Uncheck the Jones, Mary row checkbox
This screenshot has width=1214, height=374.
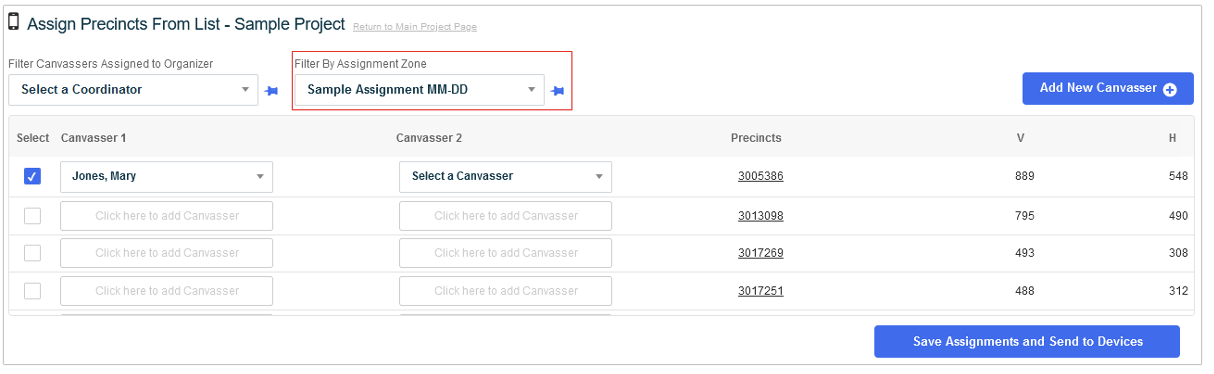click(32, 176)
